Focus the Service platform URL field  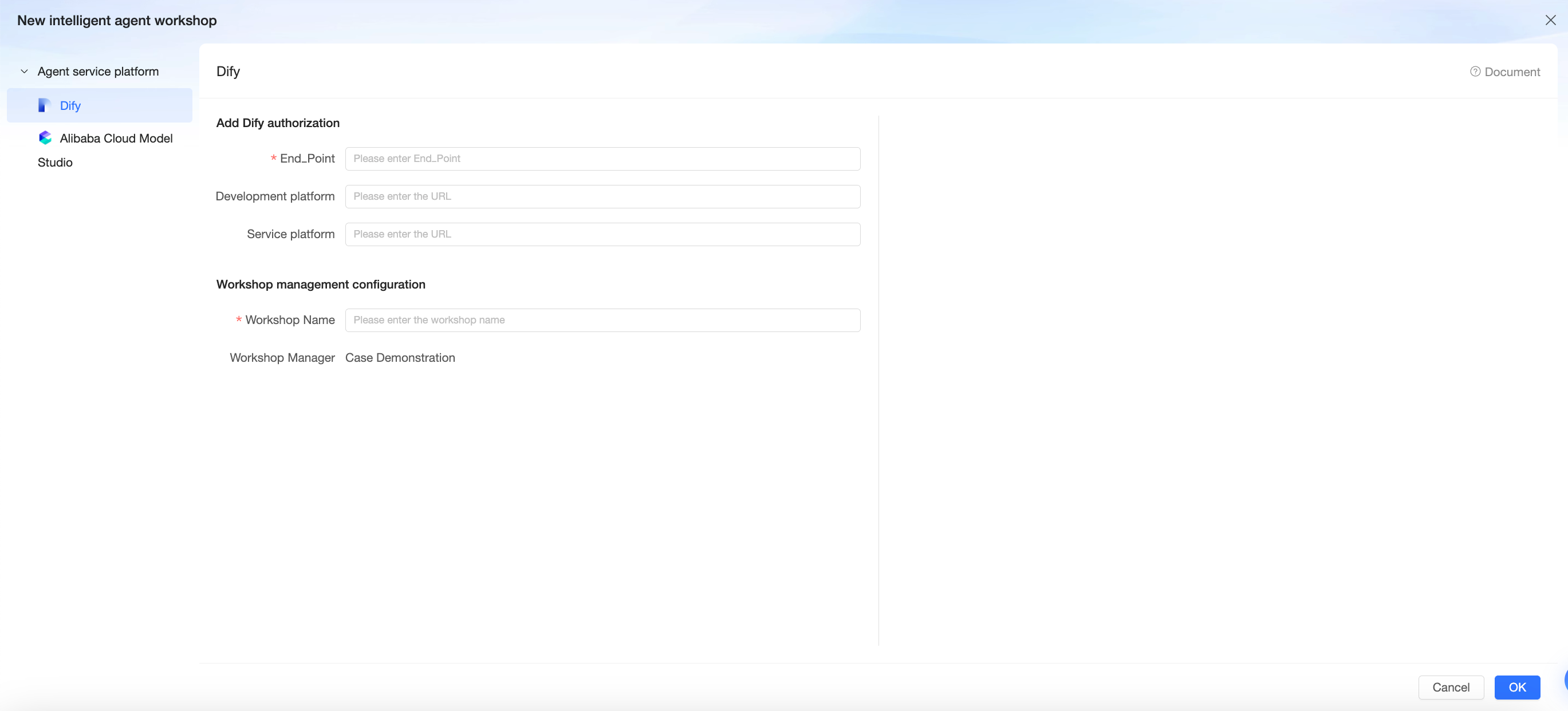pyautogui.click(x=602, y=234)
